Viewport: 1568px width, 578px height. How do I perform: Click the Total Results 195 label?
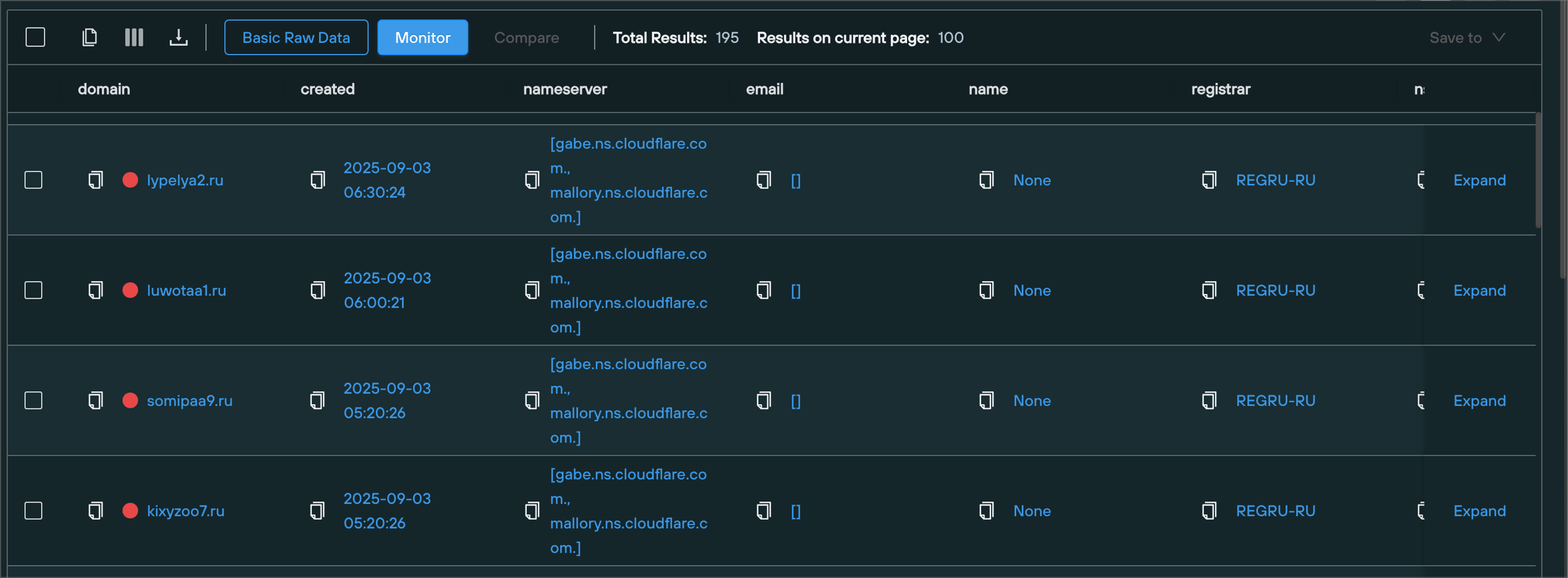tap(676, 37)
